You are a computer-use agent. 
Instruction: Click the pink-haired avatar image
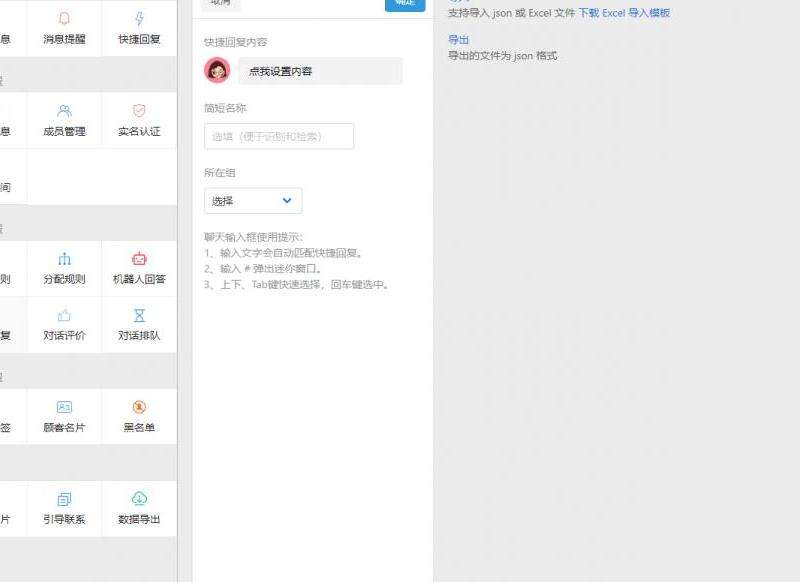coord(217,71)
